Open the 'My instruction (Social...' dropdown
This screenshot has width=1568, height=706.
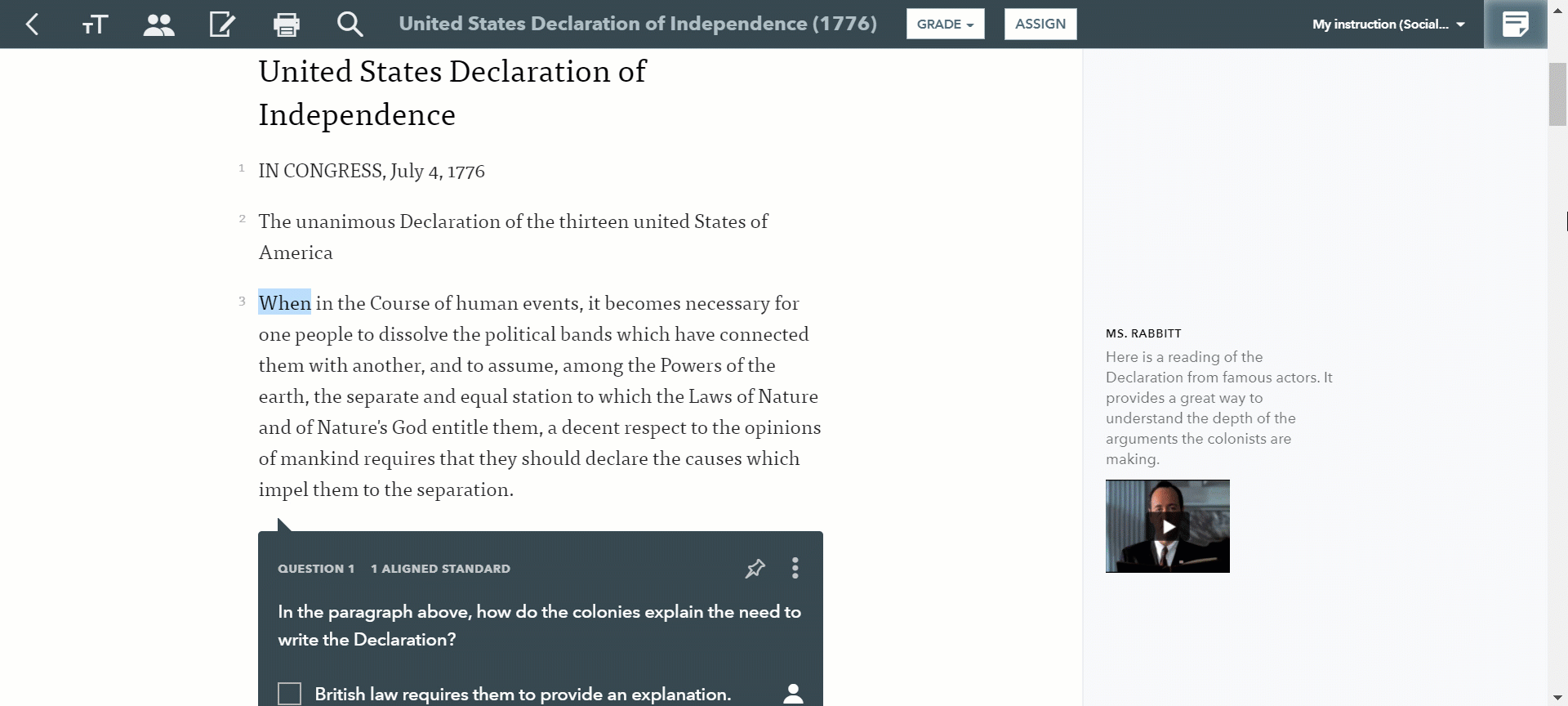coord(1388,25)
